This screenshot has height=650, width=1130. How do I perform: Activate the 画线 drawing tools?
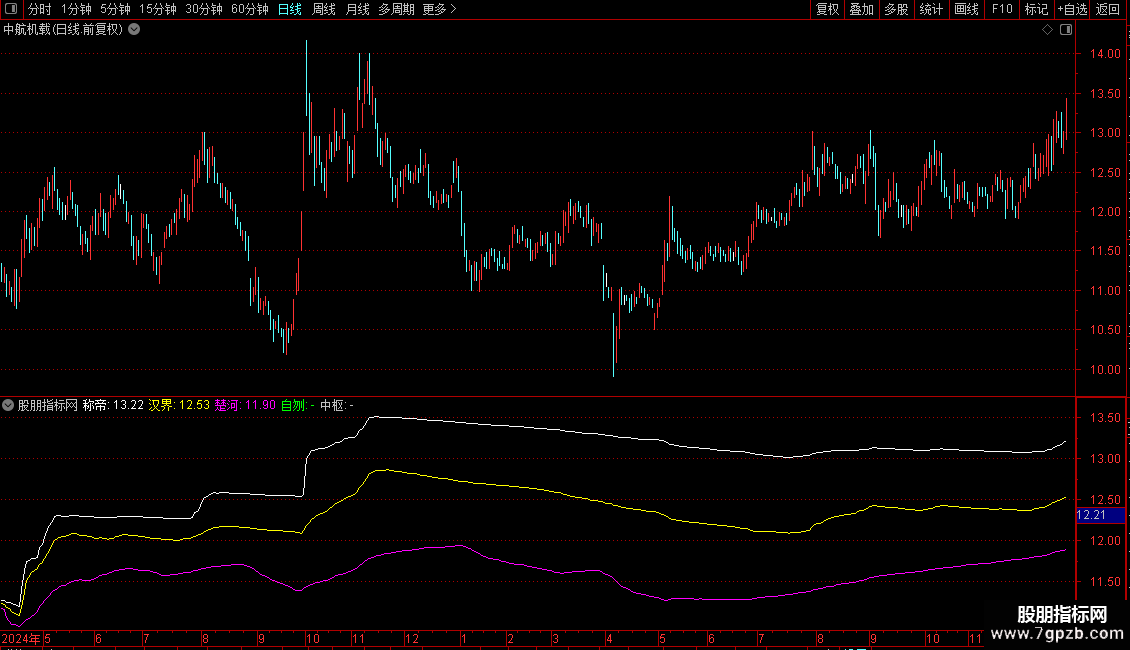point(966,9)
